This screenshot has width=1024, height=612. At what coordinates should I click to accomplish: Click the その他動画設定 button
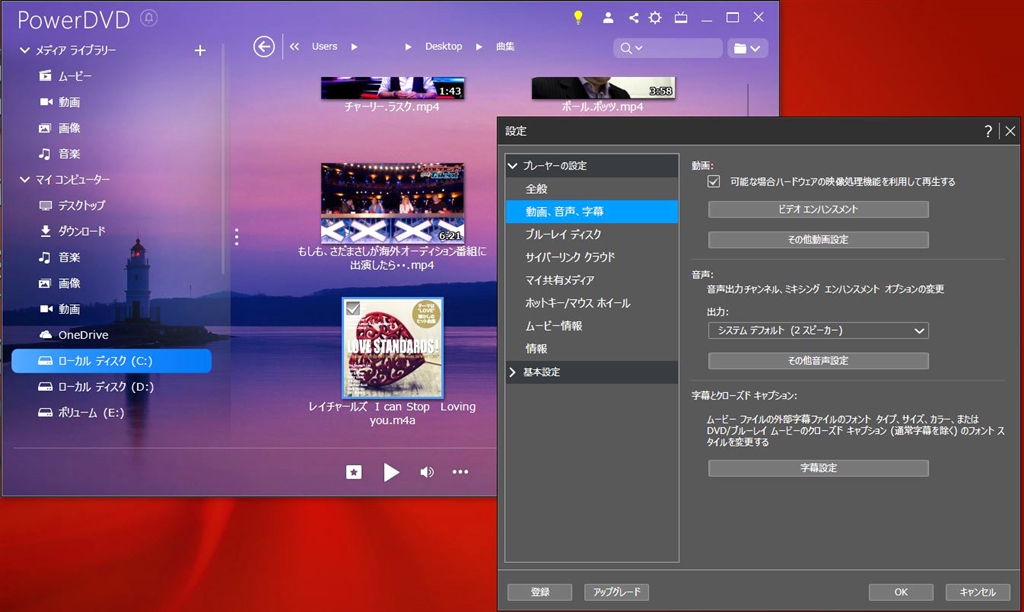(x=818, y=240)
